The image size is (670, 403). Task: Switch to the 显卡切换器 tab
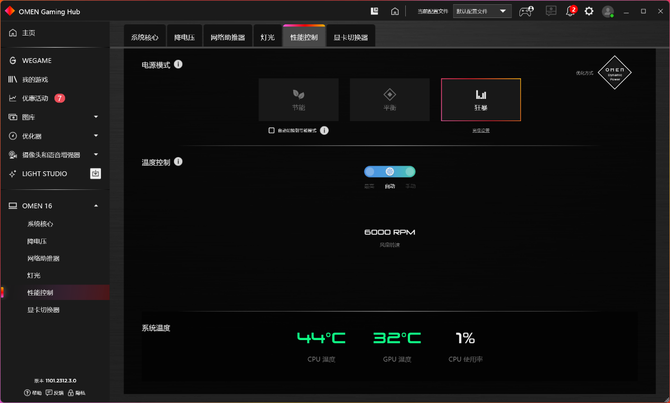tap(351, 37)
